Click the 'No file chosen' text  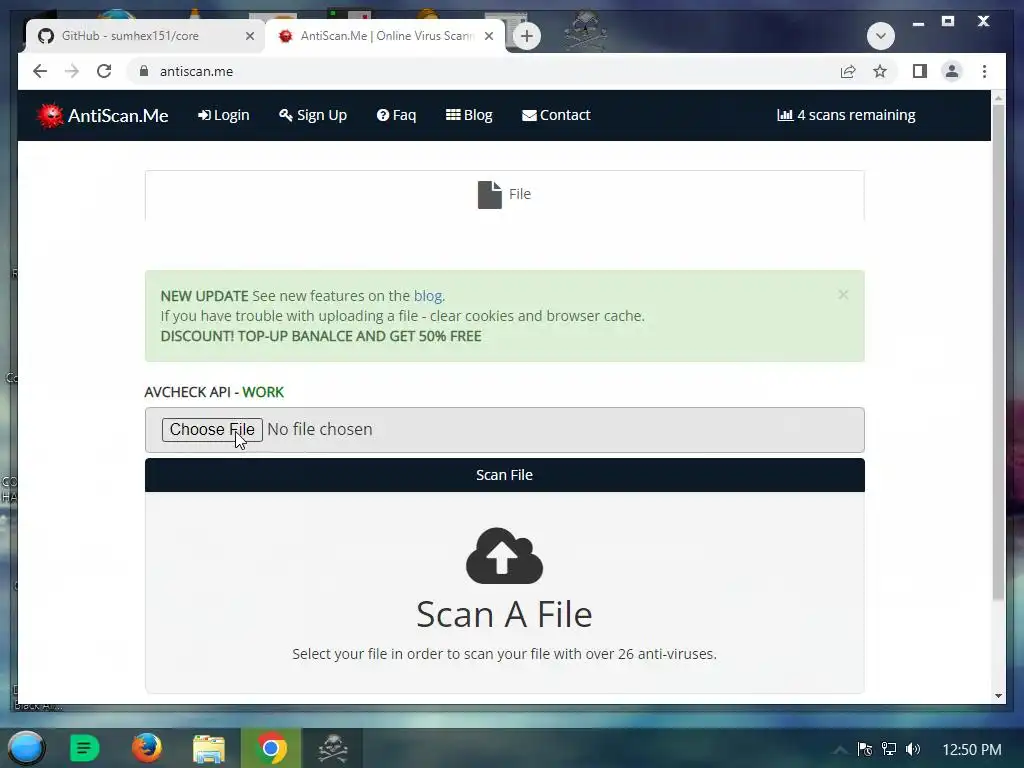(320, 429)
